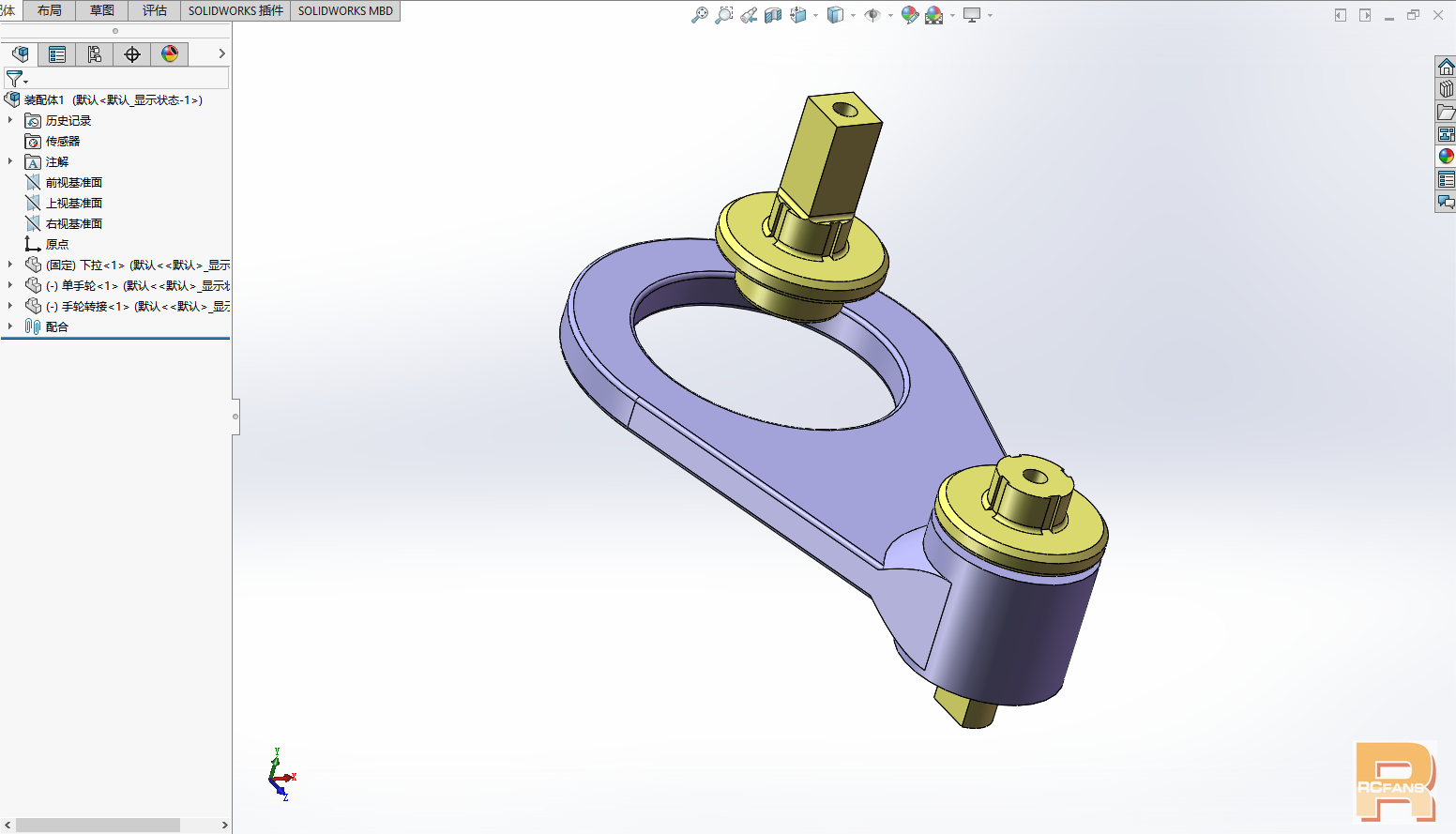Open the View Palette task pane icon
The height and width of the screenshot is (834, 1456).
(x=1446, y=134)
